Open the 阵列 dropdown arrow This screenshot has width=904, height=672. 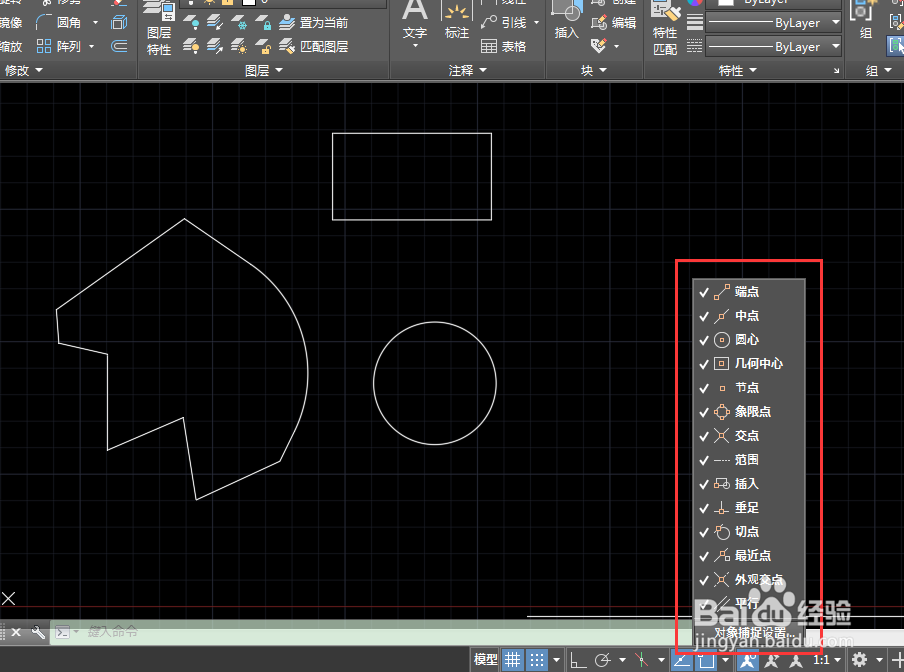click(x=91, y=46)
